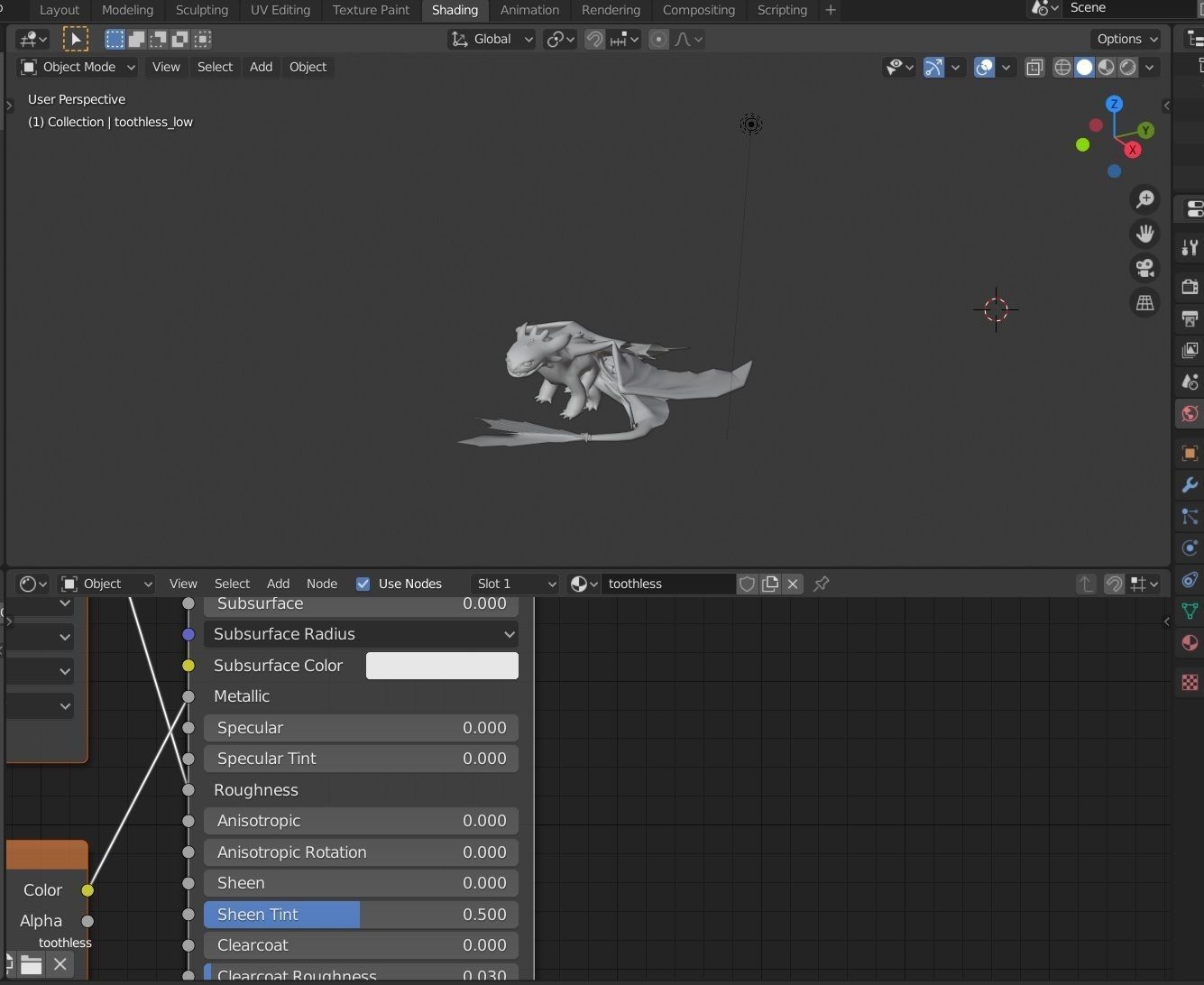Click the Invert selection mode icon
1204x985 pixels.
pos(180,39)
